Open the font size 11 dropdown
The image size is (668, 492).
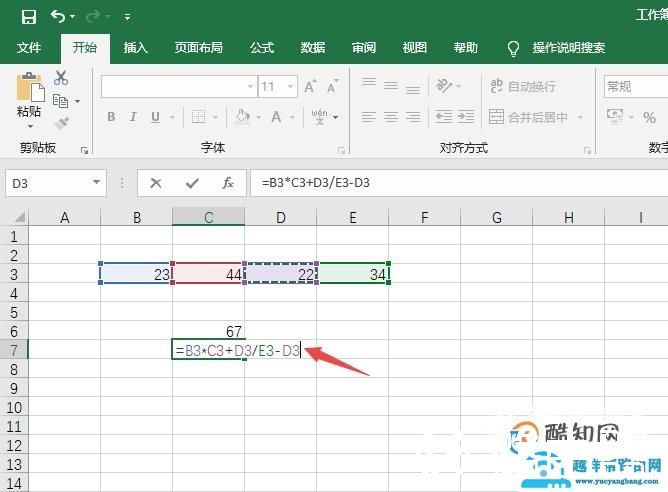(x=291, y=86)
